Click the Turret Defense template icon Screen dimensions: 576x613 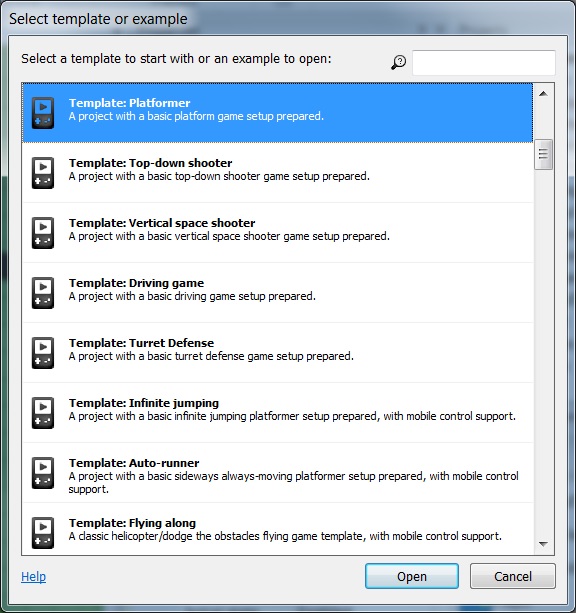[43, 353]
